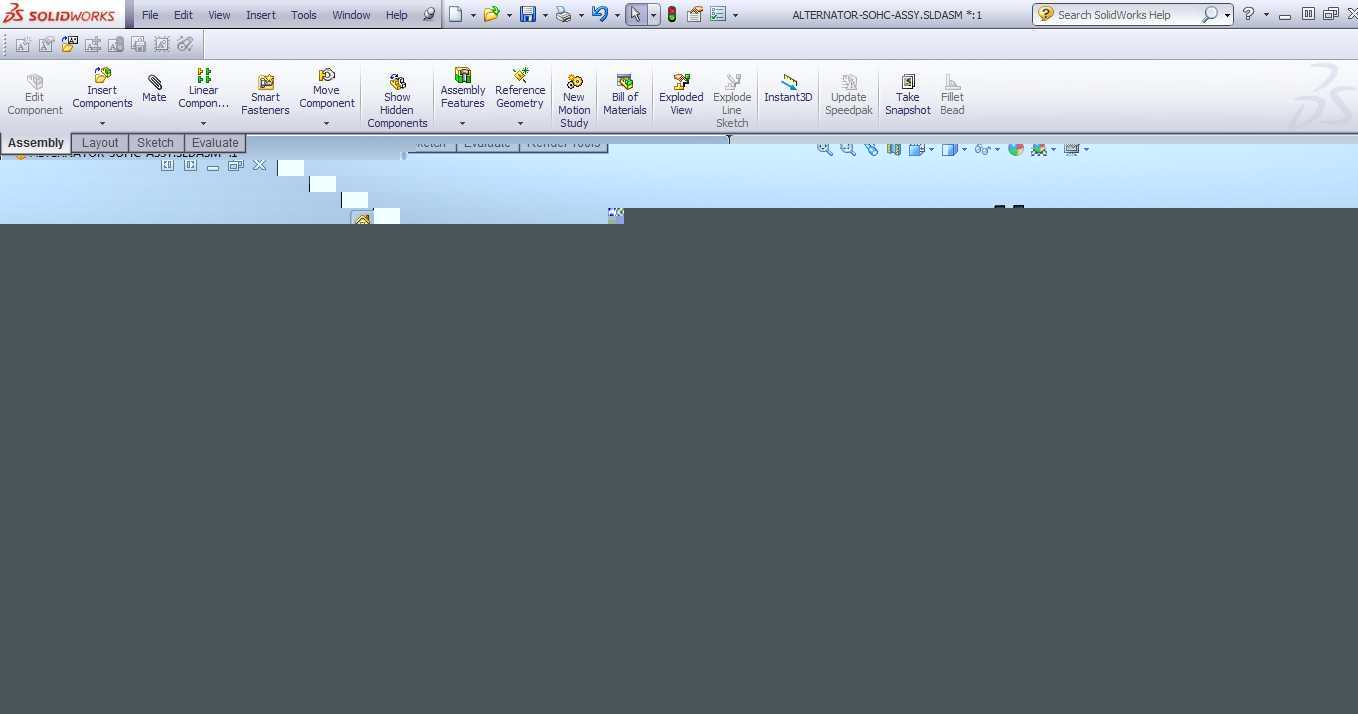The image size is (1358, 714).
Task: Open Smart Fasteners tool
Action: click(265, 96)
